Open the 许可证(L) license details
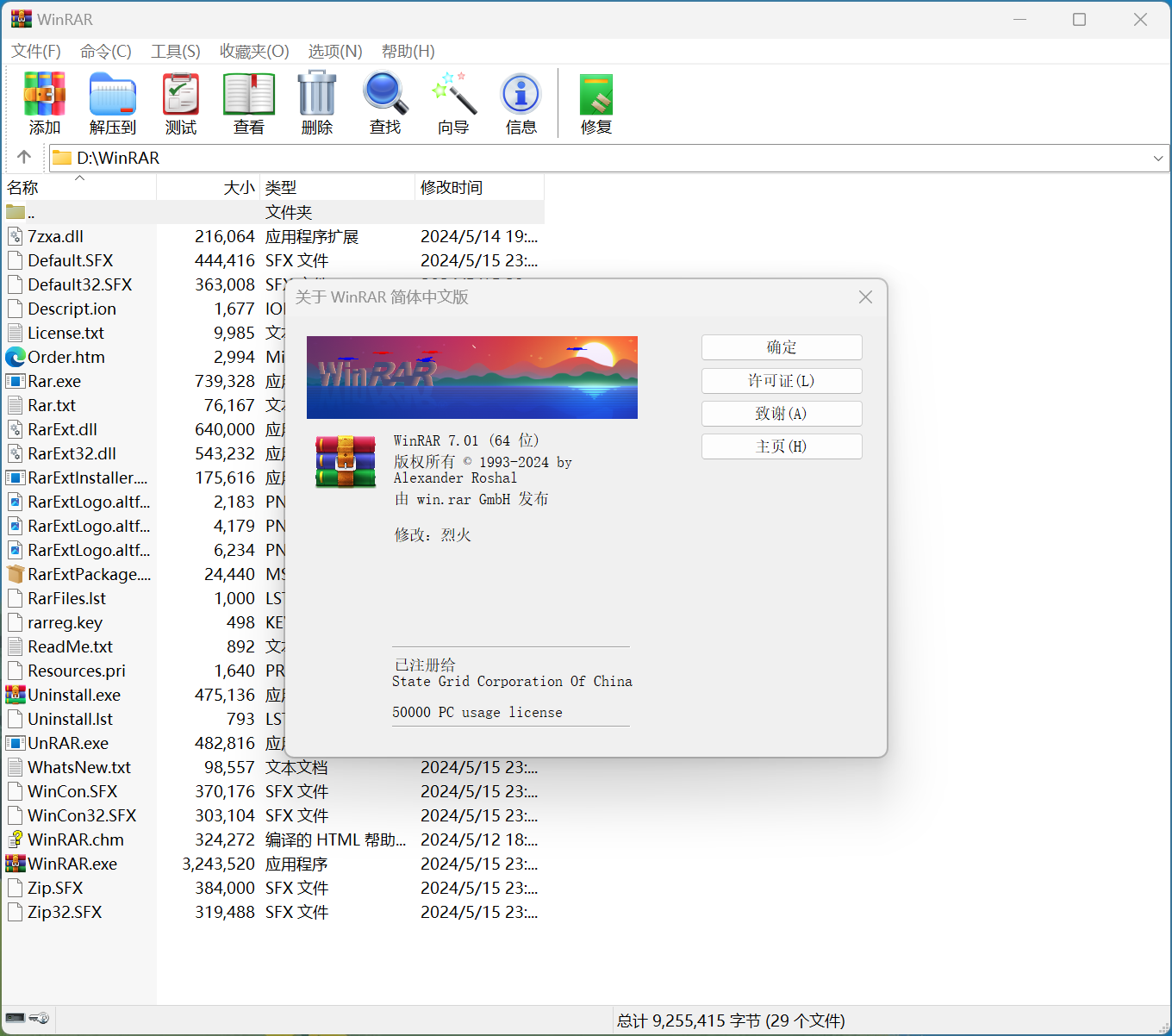The width and height of the screenshot is (1172, 1036). tap(781, 380)
